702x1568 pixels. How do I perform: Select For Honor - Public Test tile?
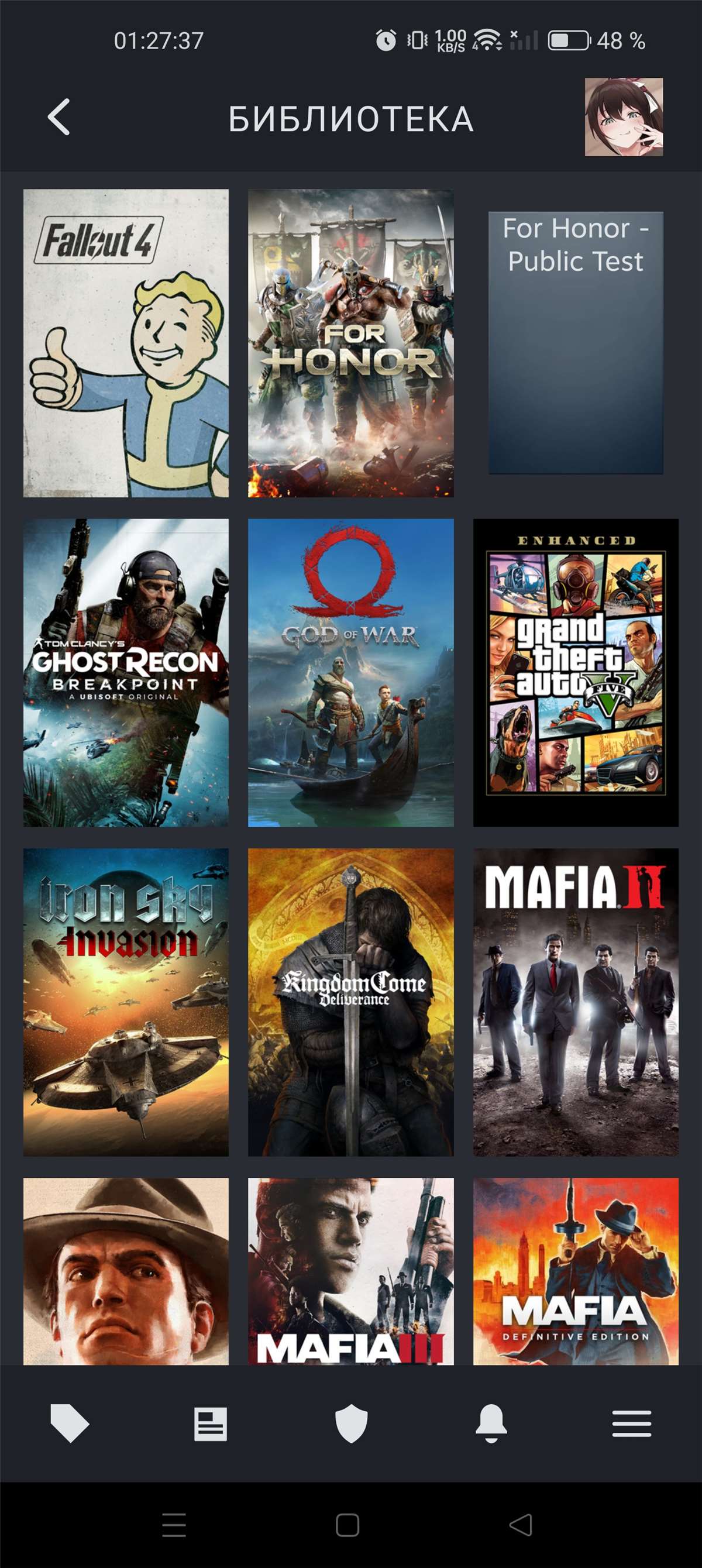tap(576, 343)
